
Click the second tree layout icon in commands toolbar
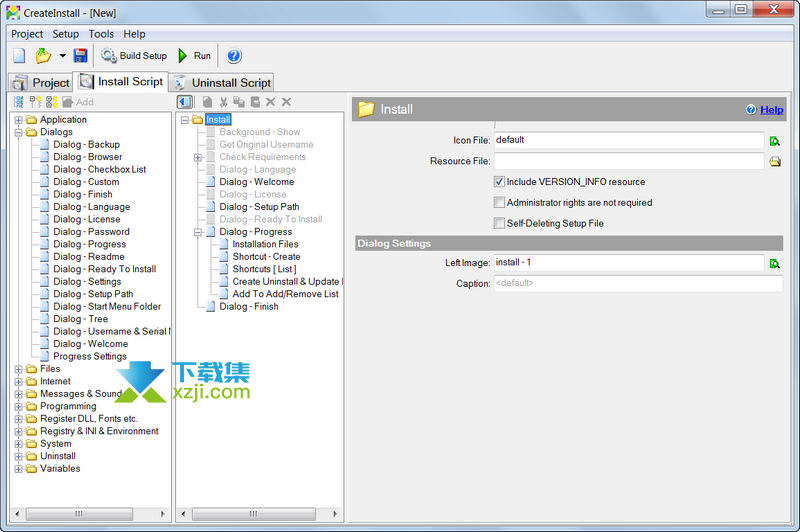coord(35,102)
